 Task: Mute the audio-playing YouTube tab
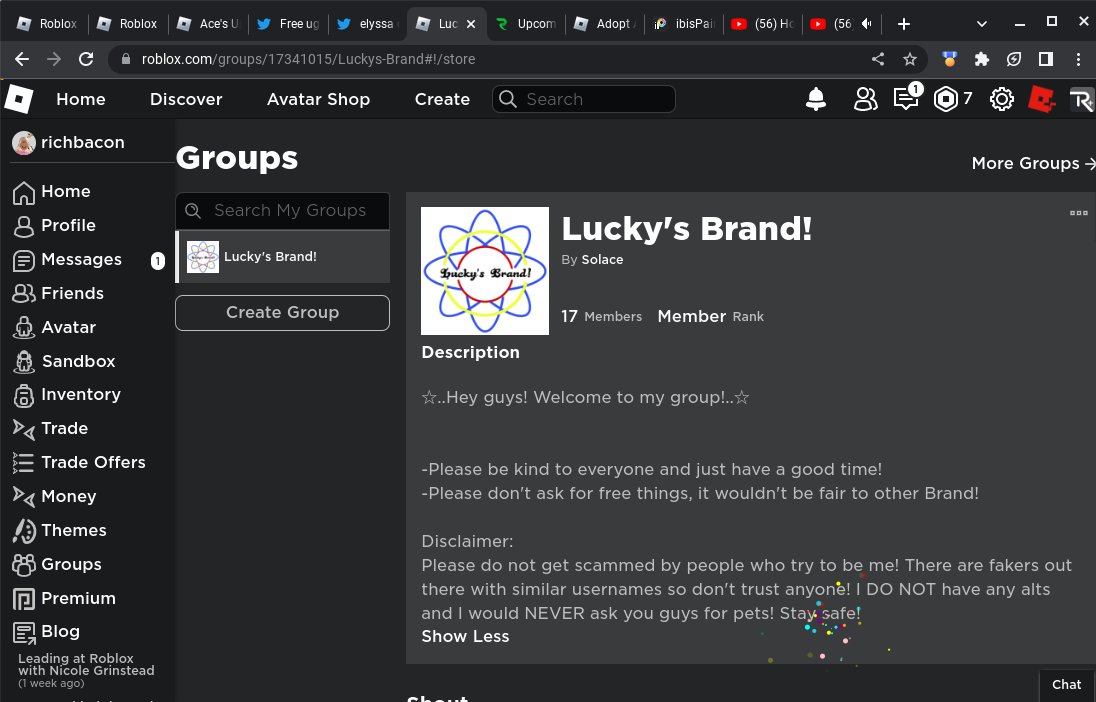(867, 24)
